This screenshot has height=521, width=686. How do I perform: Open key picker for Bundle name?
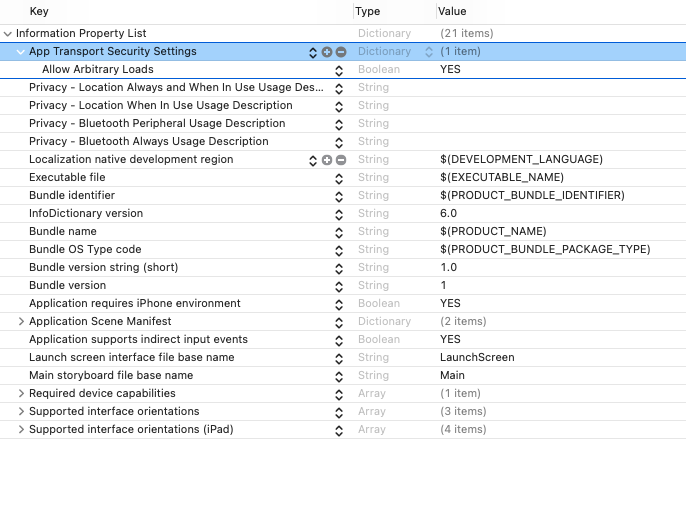pyautogui.click(x=339, y=232)
